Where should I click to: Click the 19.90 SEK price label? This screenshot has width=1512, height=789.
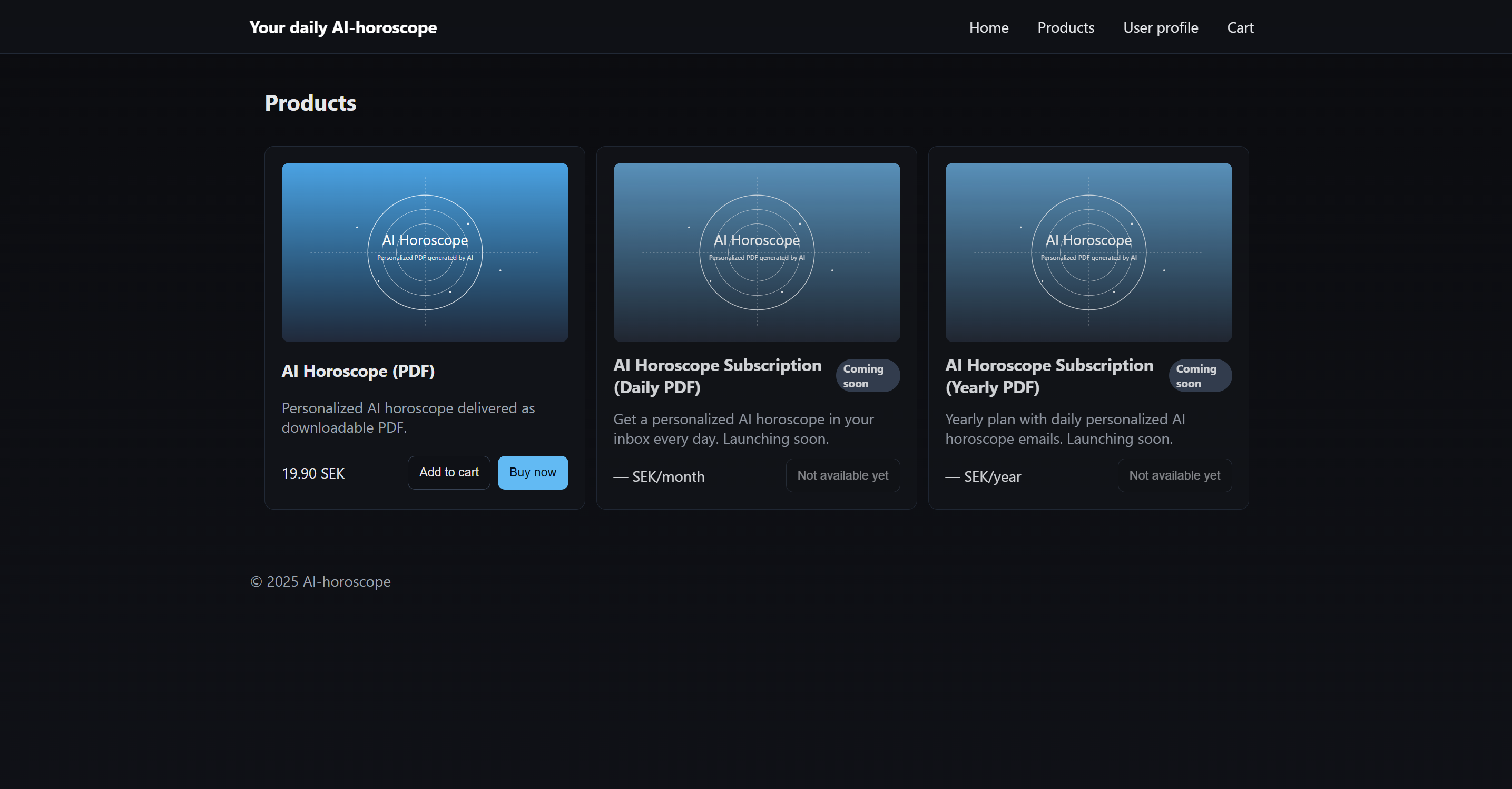[x=313, y=474]
